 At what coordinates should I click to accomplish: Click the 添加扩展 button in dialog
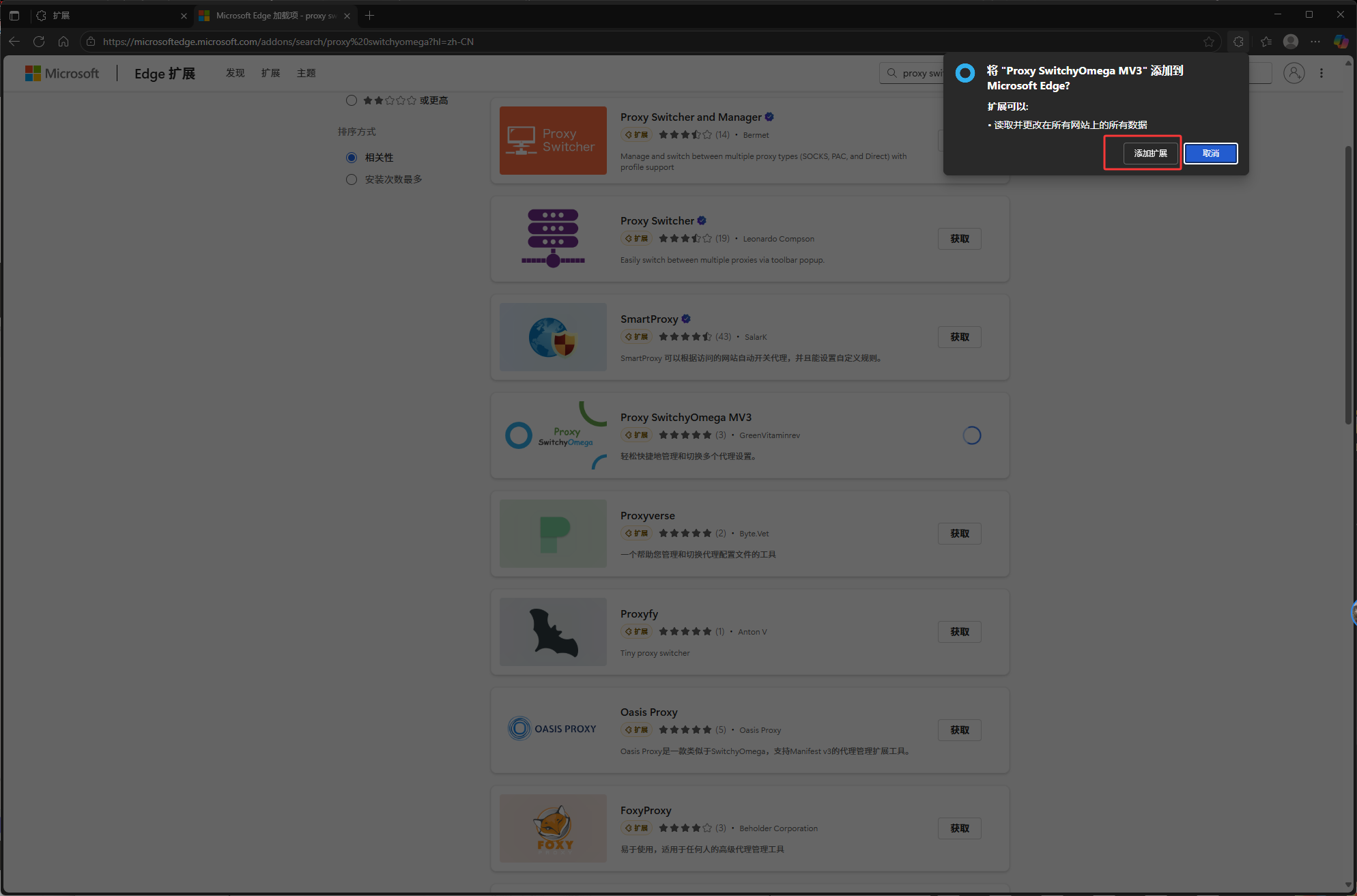tap(1150, 154)
